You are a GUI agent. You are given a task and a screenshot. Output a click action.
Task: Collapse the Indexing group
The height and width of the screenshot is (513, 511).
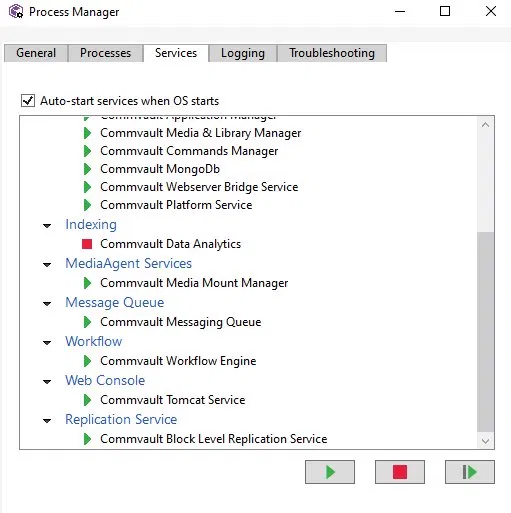coord(47,226)
